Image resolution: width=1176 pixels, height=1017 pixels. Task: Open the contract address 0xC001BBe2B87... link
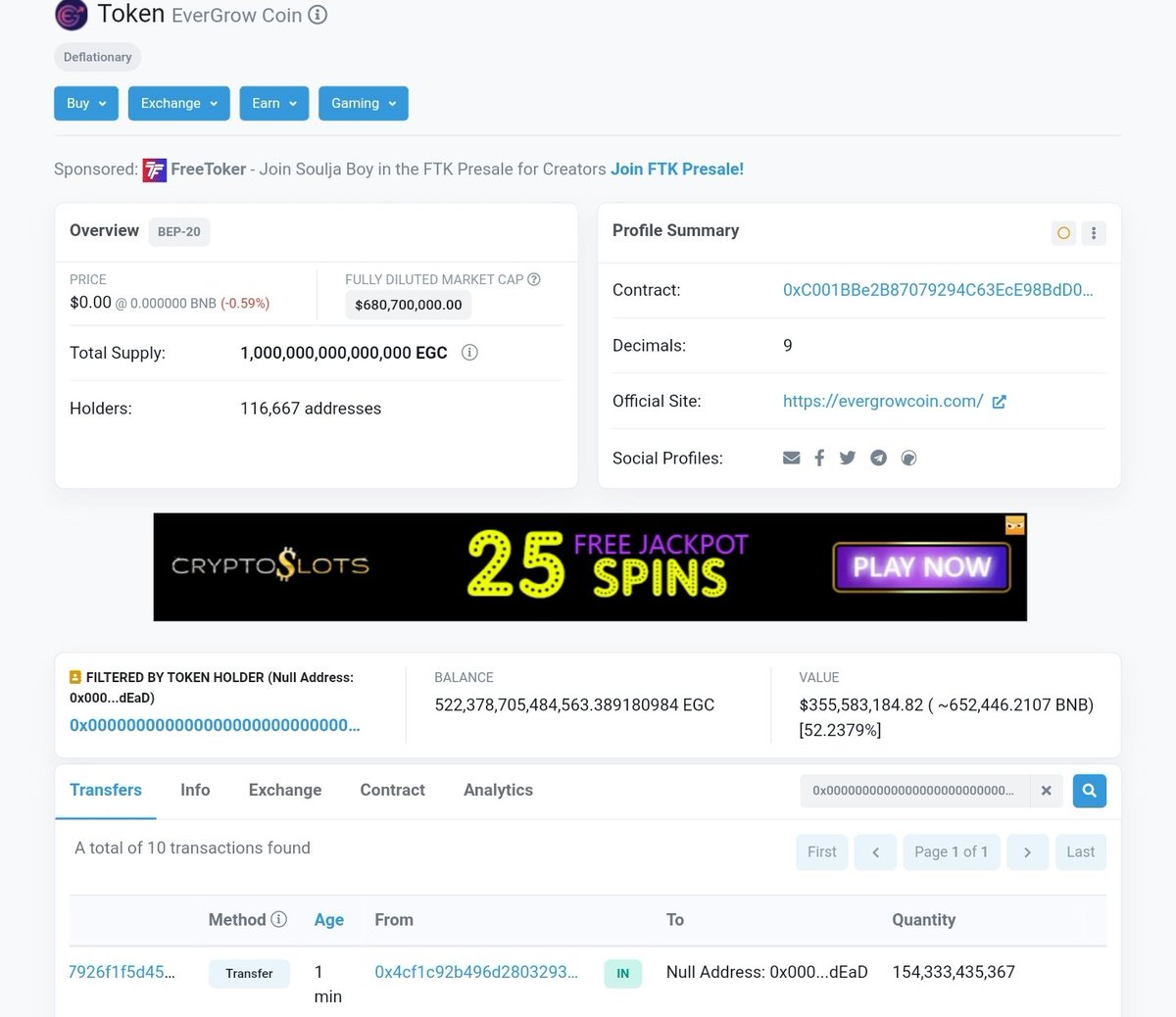pos(938,290)
